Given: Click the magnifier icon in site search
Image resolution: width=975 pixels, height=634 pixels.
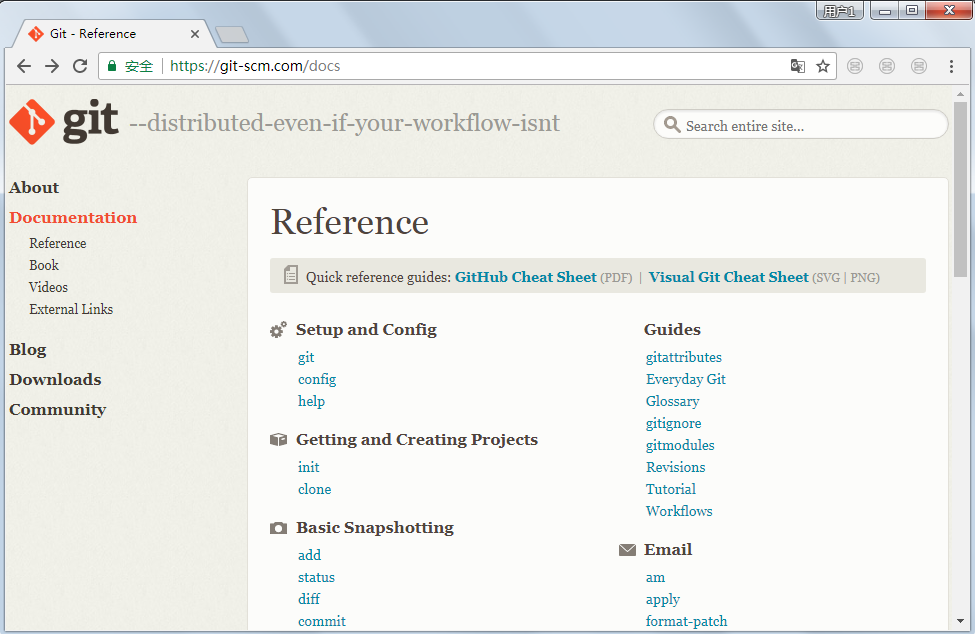Looking at the screenshot, I should pos(672,125).
